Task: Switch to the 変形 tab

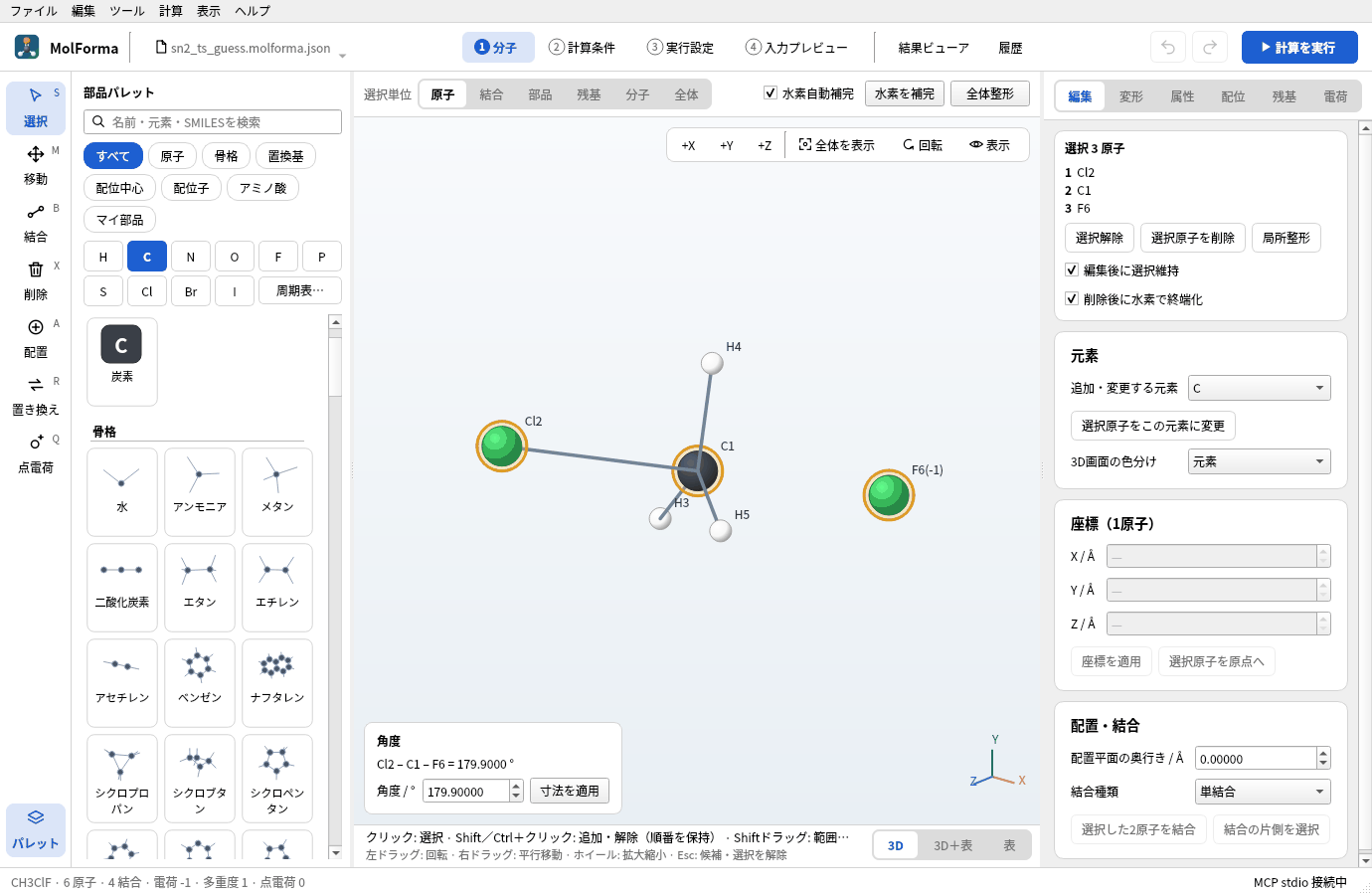Action: pyautogui.click(x=1131, y=96)
